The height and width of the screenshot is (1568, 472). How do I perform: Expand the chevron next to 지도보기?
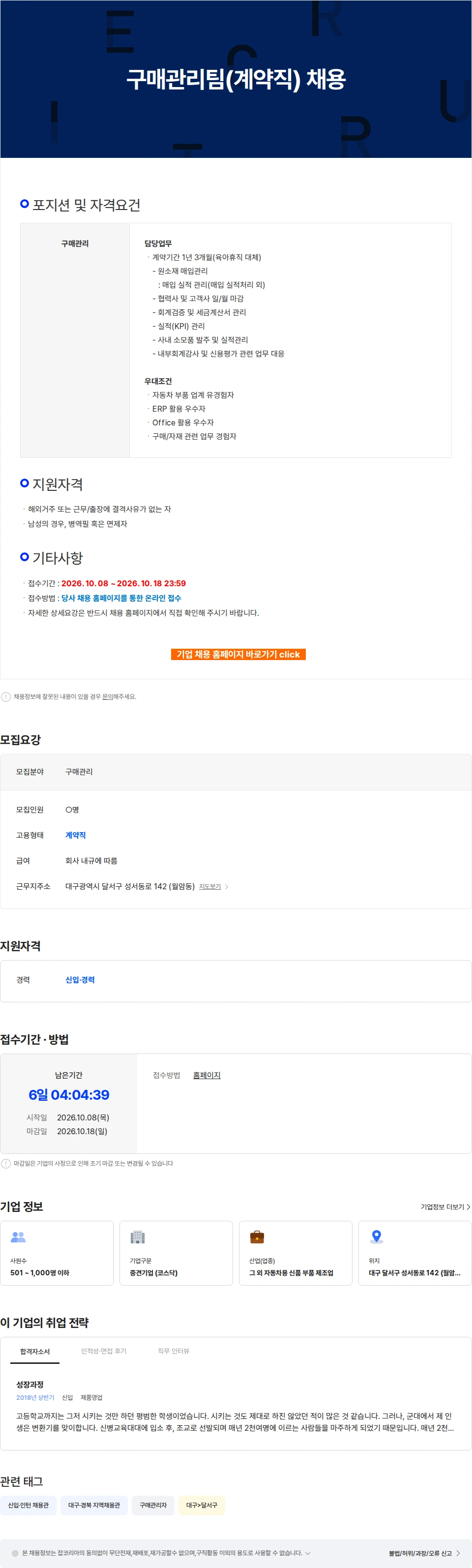tap(226, 886)
